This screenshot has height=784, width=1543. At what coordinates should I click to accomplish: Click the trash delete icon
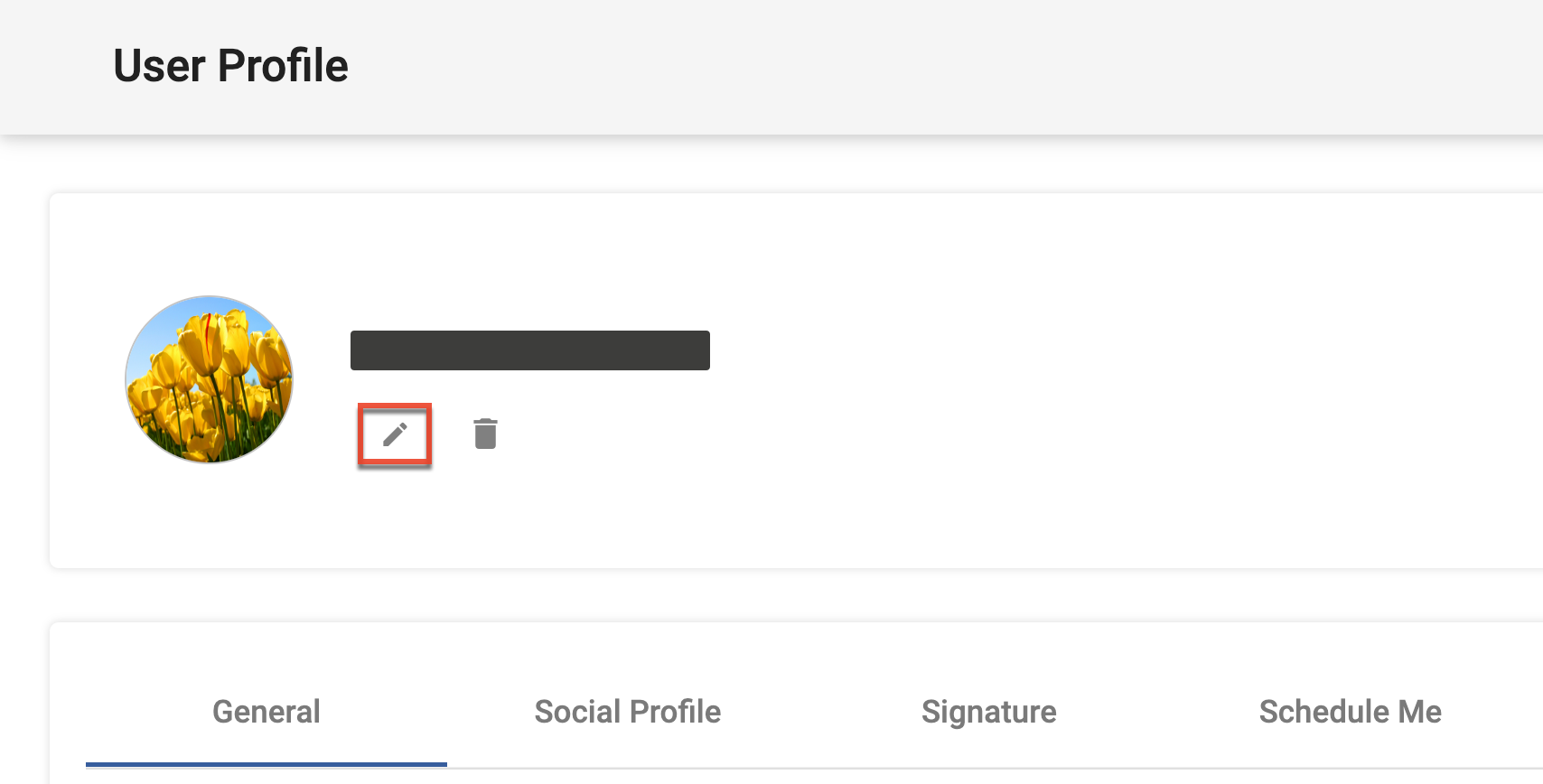pyautogui.click(x=485, y=434)
